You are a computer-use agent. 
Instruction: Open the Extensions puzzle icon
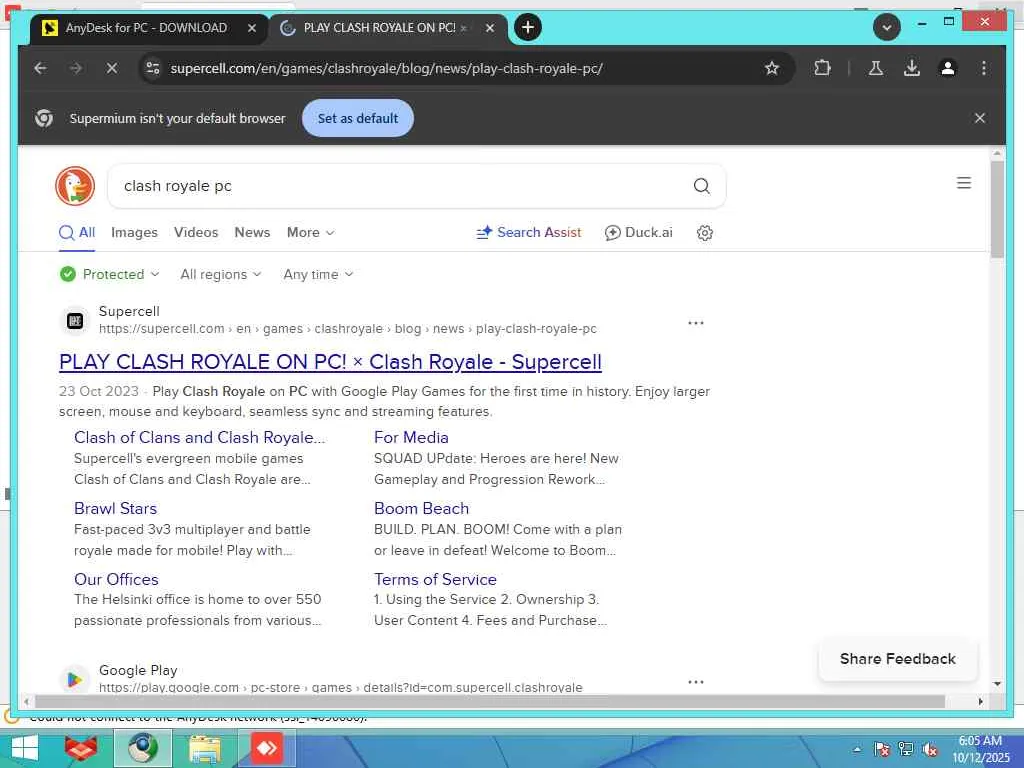coord(822,68)
